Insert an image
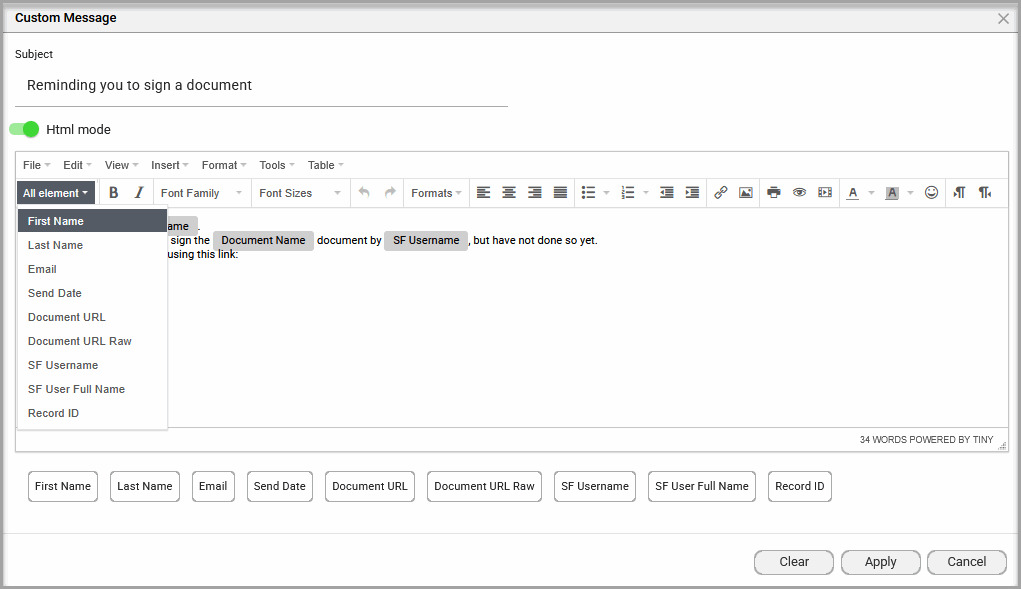This screenshot has width=1021, height=589. (746, 193)
